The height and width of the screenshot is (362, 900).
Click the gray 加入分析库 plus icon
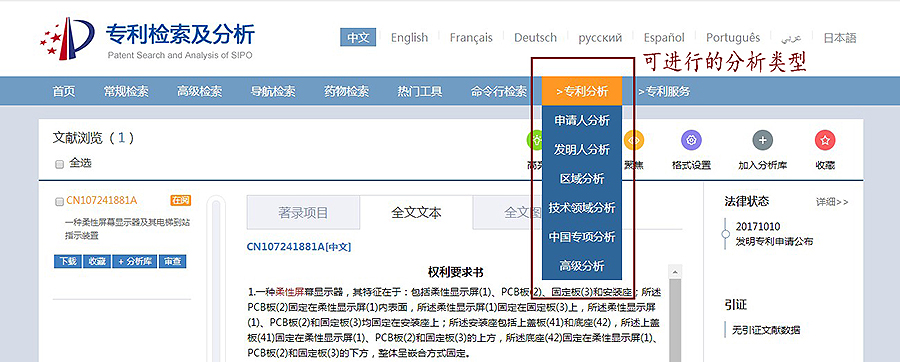click(x=762, y=140)
